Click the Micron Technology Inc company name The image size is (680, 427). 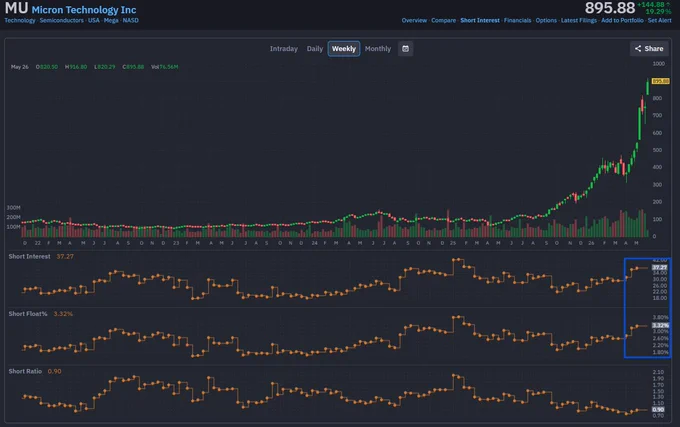84,10
